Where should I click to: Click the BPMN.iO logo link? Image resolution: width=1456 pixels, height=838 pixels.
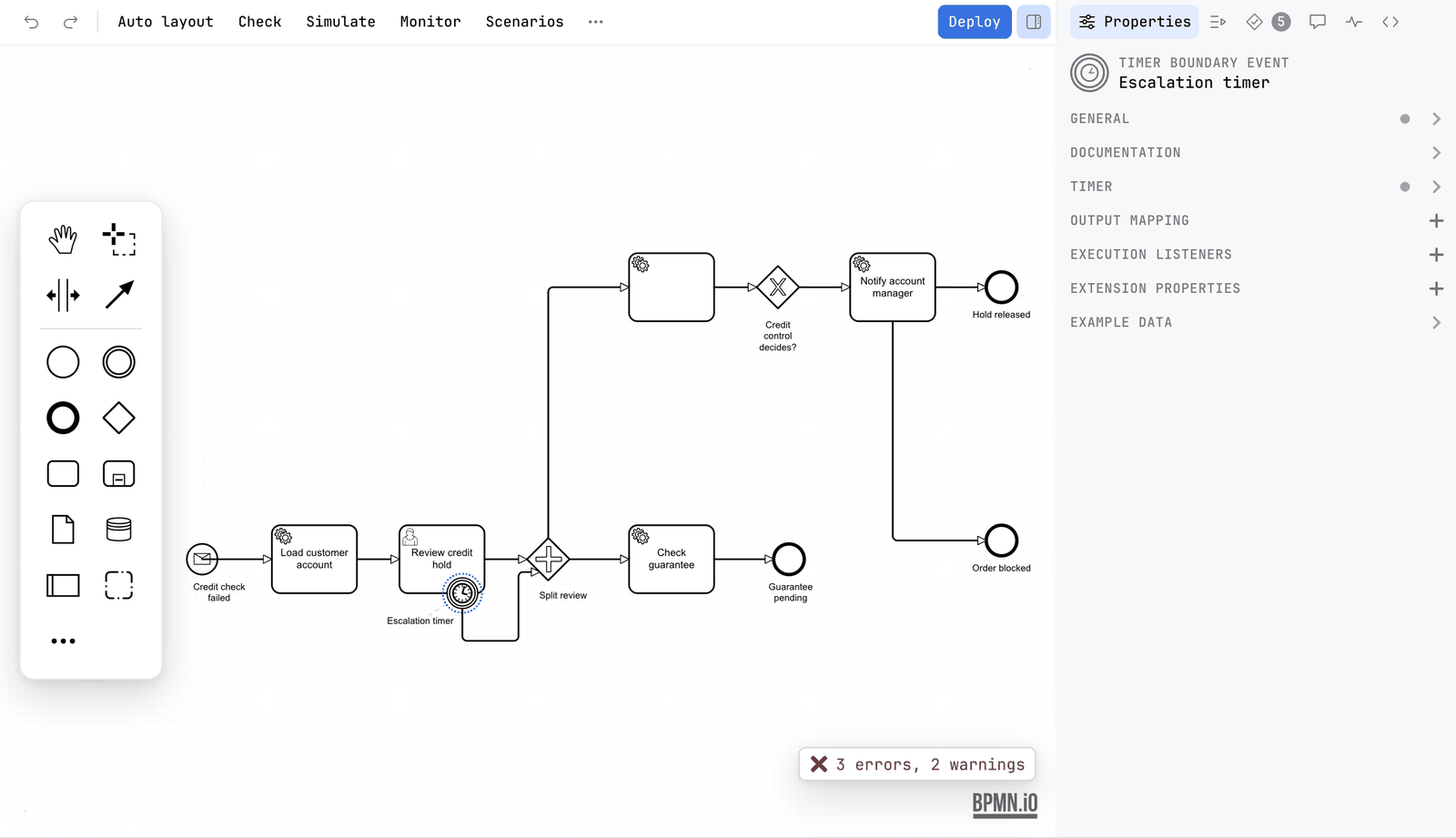pos(1005,804)
